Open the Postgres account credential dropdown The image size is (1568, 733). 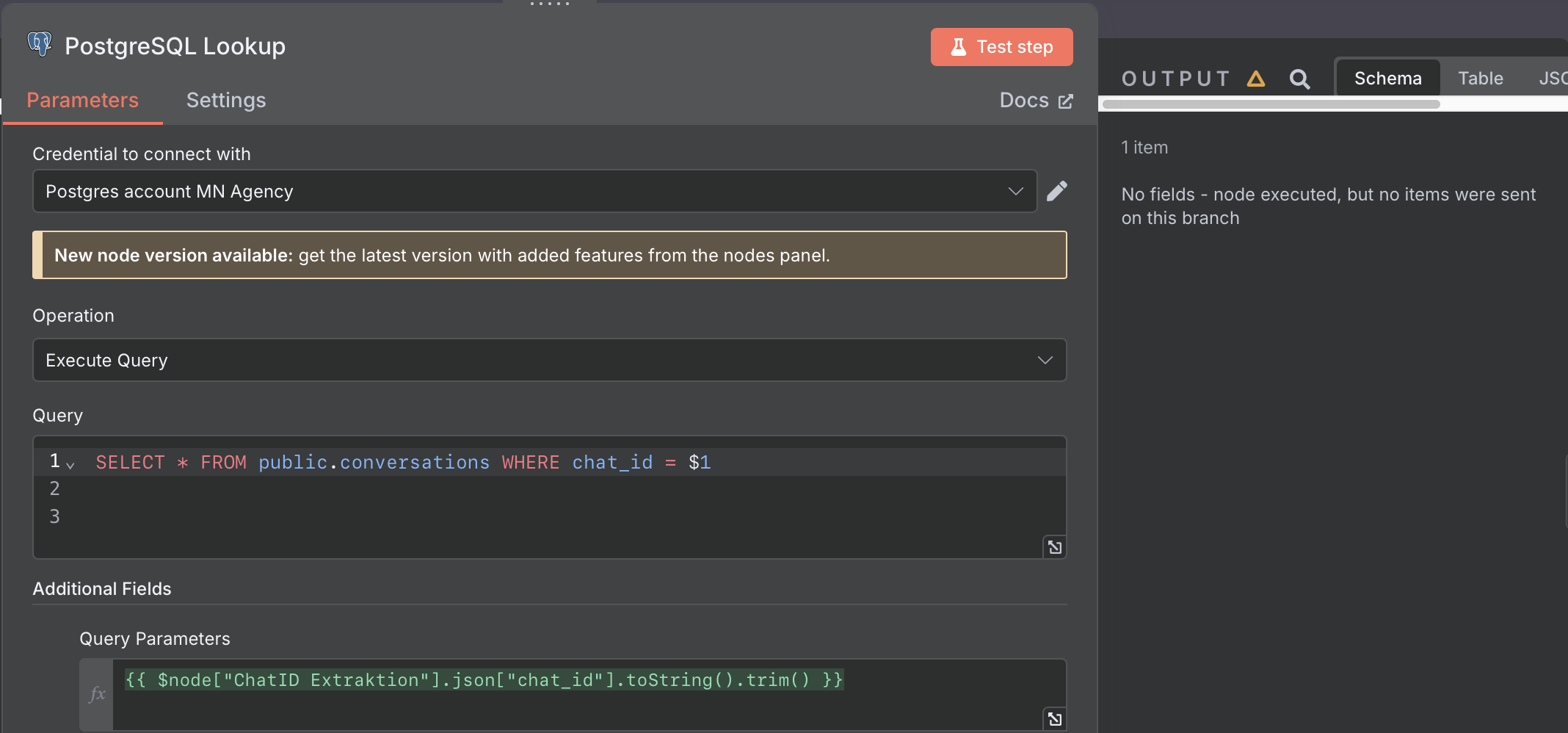[534, 191]
